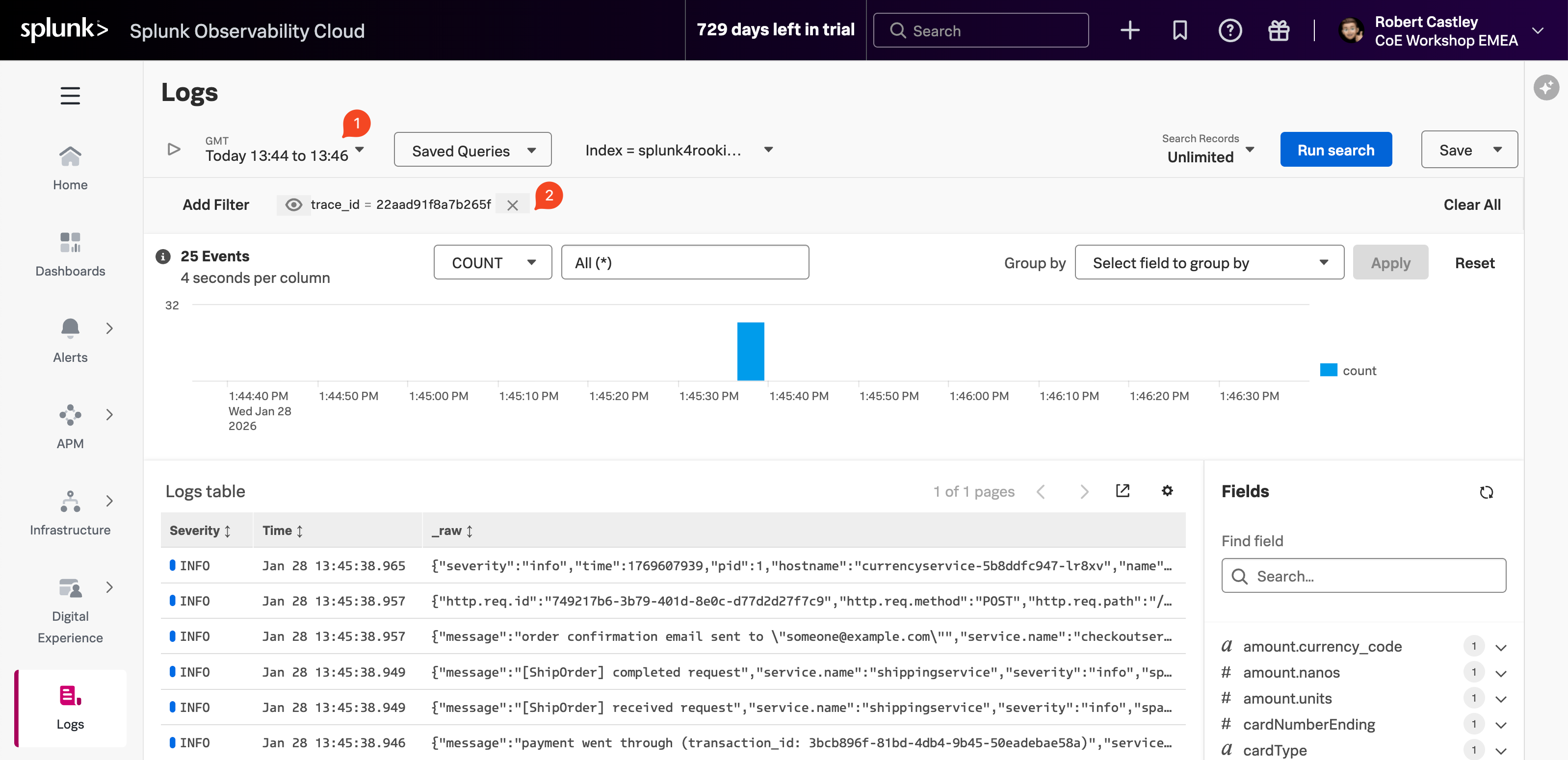Viewport: 1568px width, 760px height.
Task: Refresh the Fields panel
Action: (x=1486, y=492)
